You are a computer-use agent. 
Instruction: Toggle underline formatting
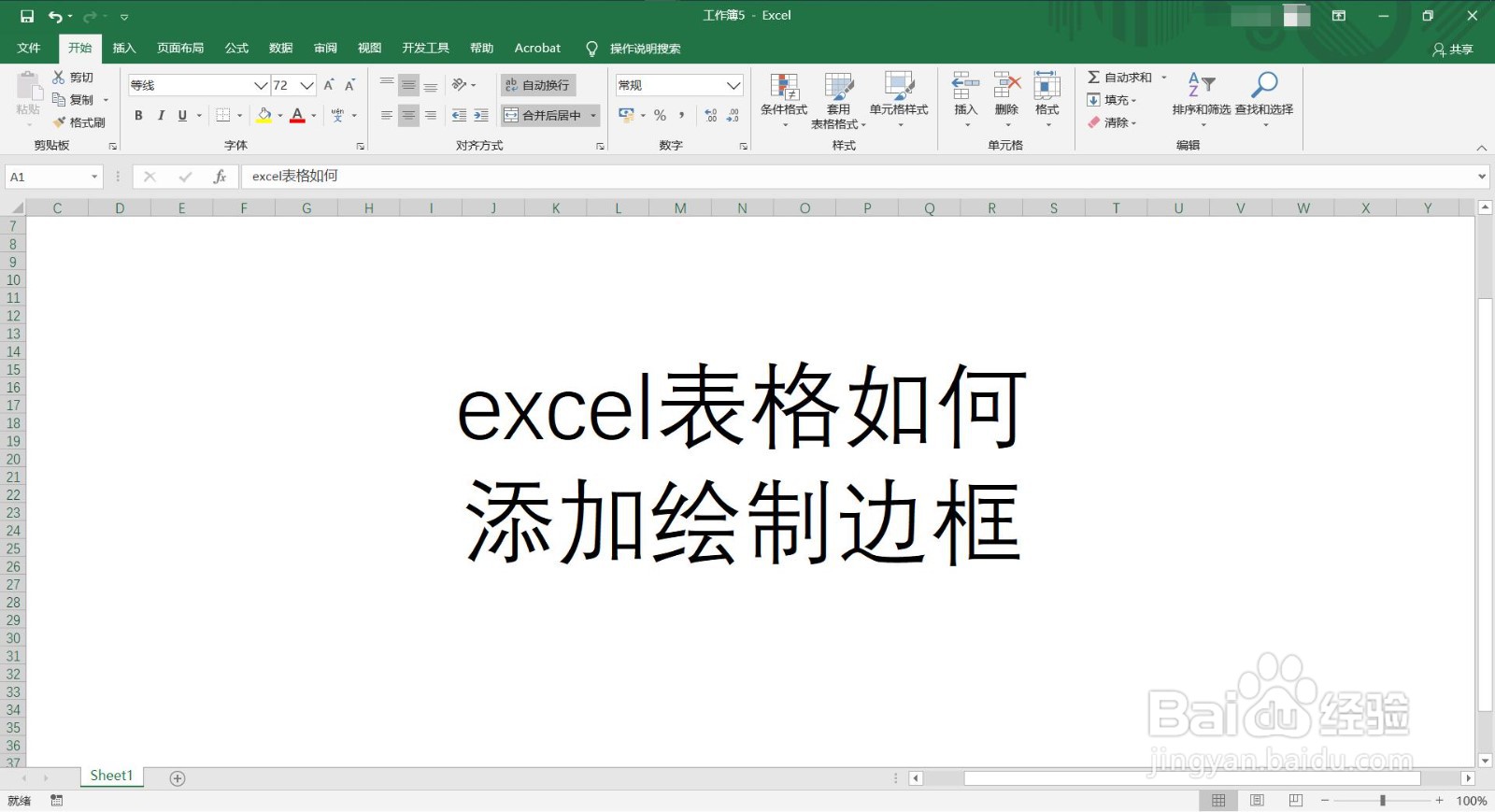tap(182, 115)
